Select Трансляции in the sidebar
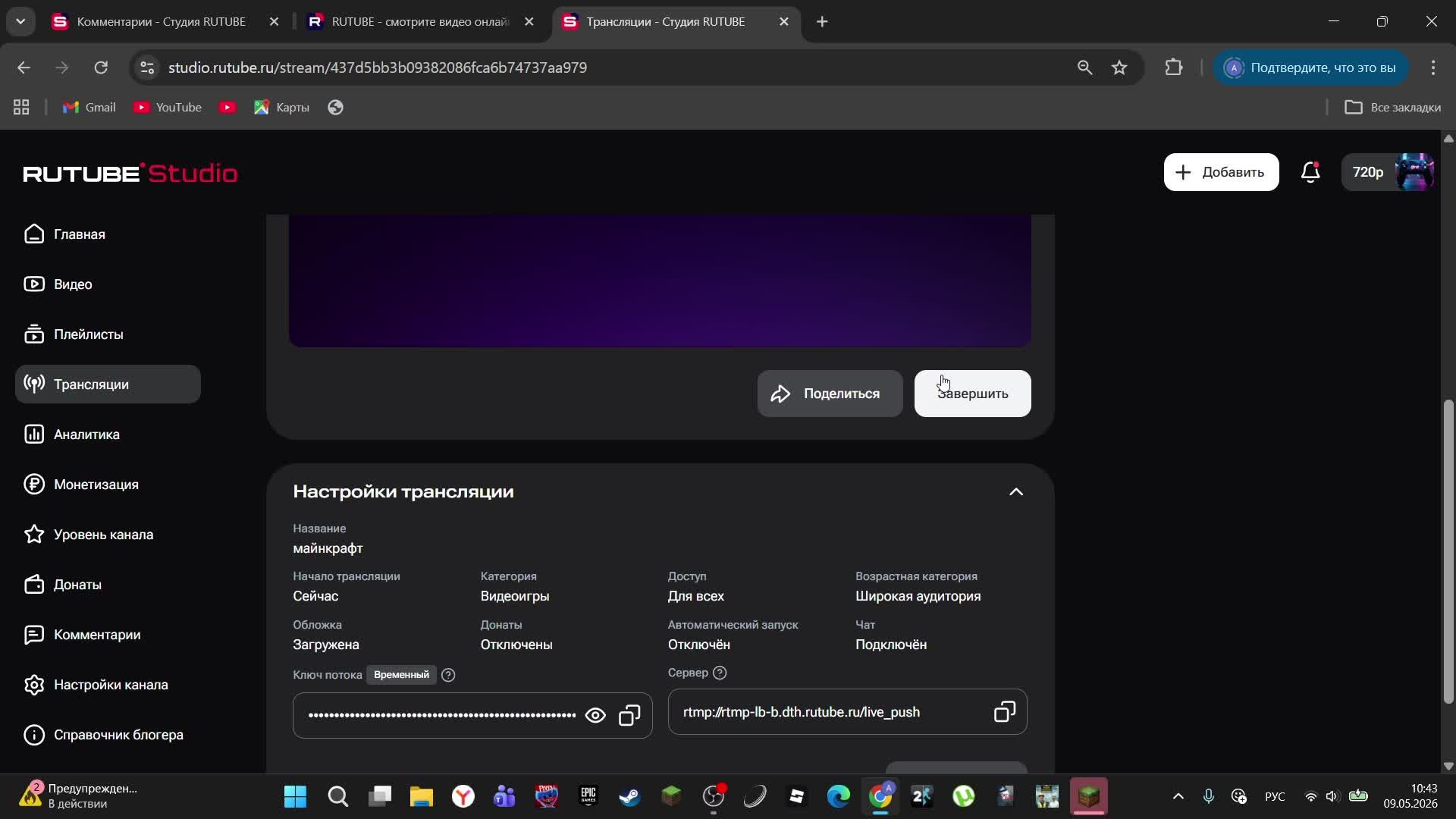Viewport: 1456px width, 819px height. (108, 384)
